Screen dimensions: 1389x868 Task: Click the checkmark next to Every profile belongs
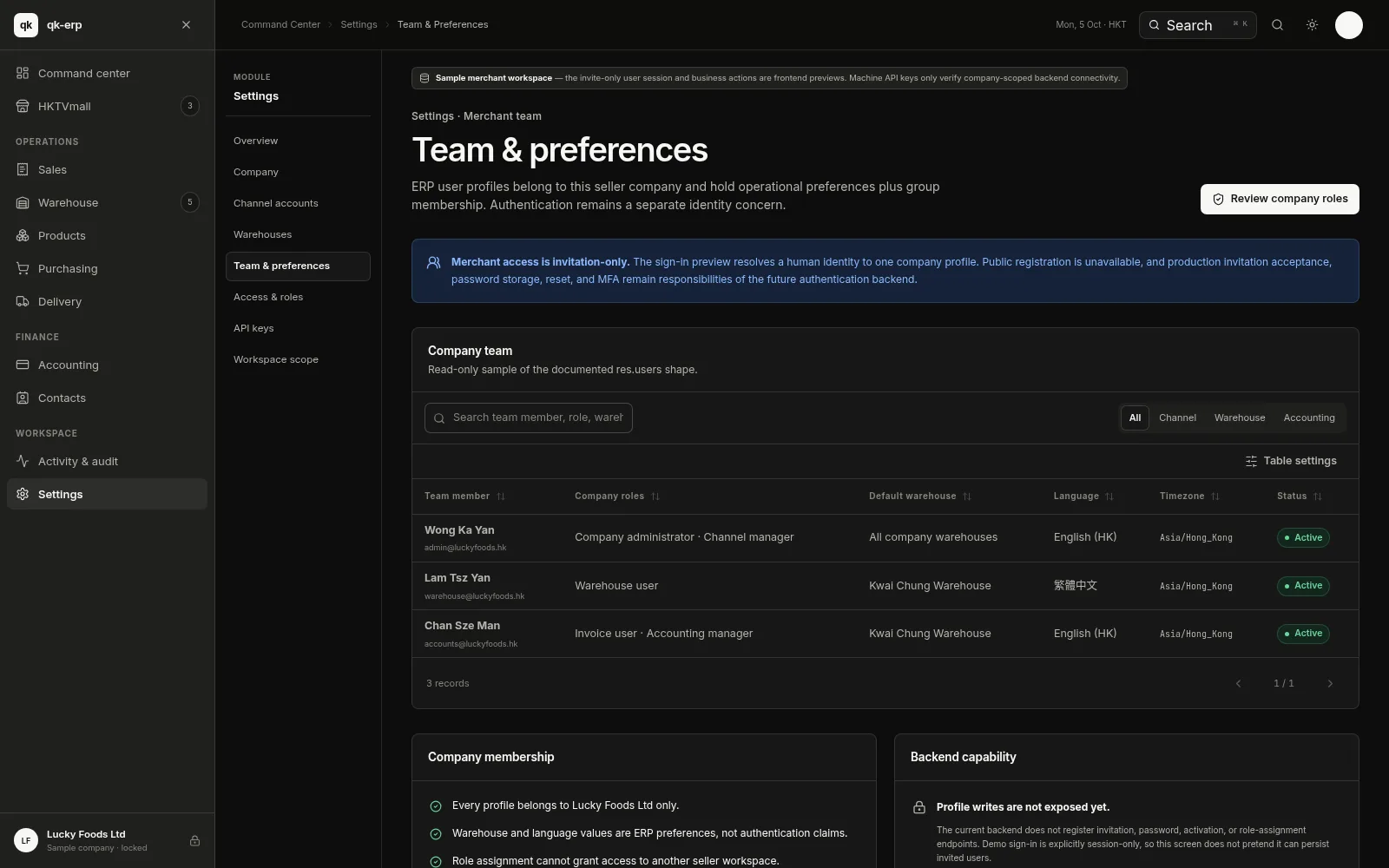[436, 806]
